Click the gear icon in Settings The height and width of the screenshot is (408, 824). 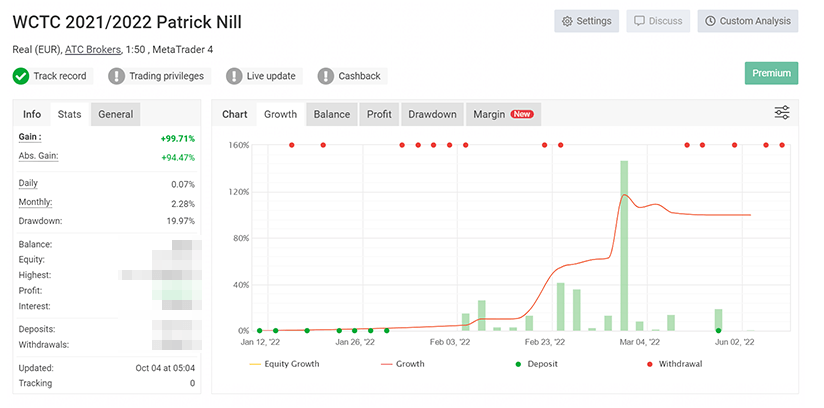click(x=567, y=21)
